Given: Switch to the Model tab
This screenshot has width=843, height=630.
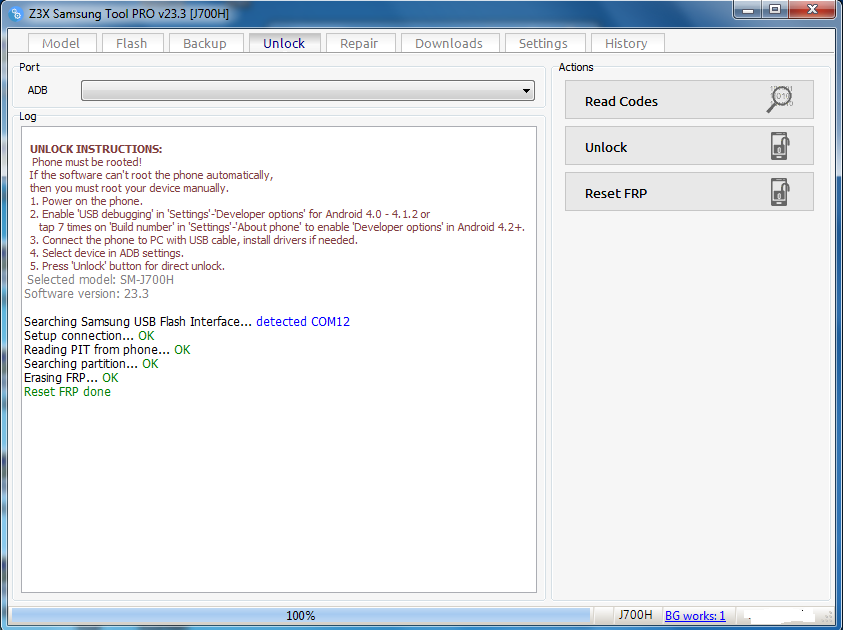Looking at the screenshot, I should click(61, 43).
